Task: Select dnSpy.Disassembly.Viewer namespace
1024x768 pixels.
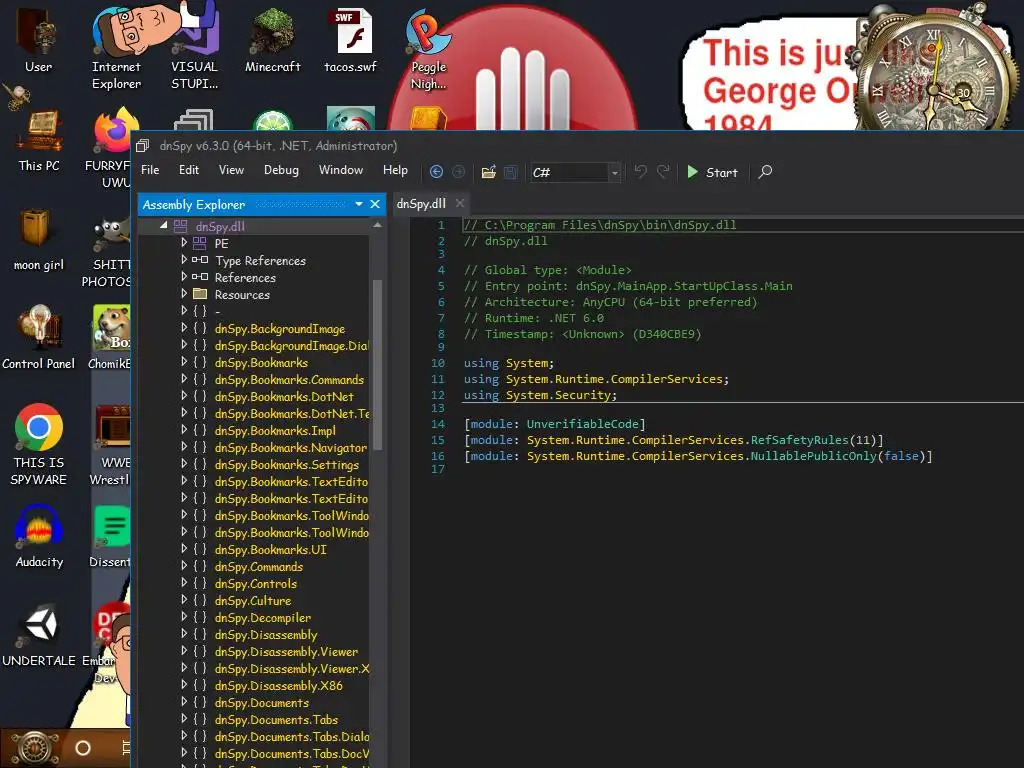Action: pos(286,651)
